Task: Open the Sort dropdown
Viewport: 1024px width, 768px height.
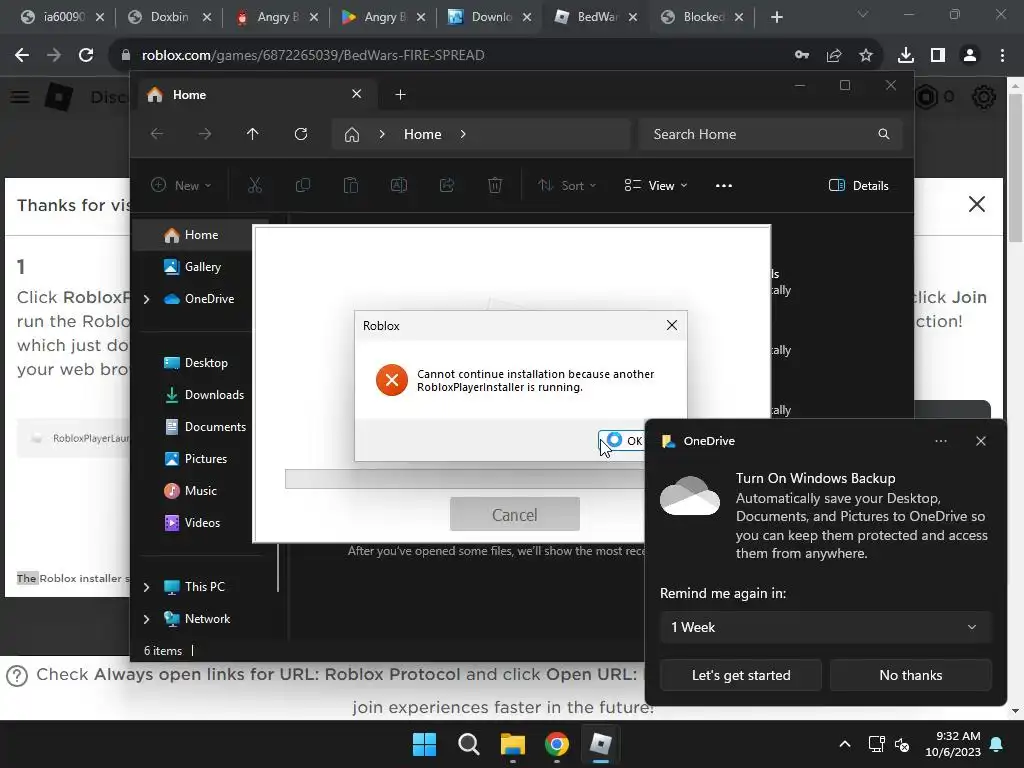Action: pos(567,185)
